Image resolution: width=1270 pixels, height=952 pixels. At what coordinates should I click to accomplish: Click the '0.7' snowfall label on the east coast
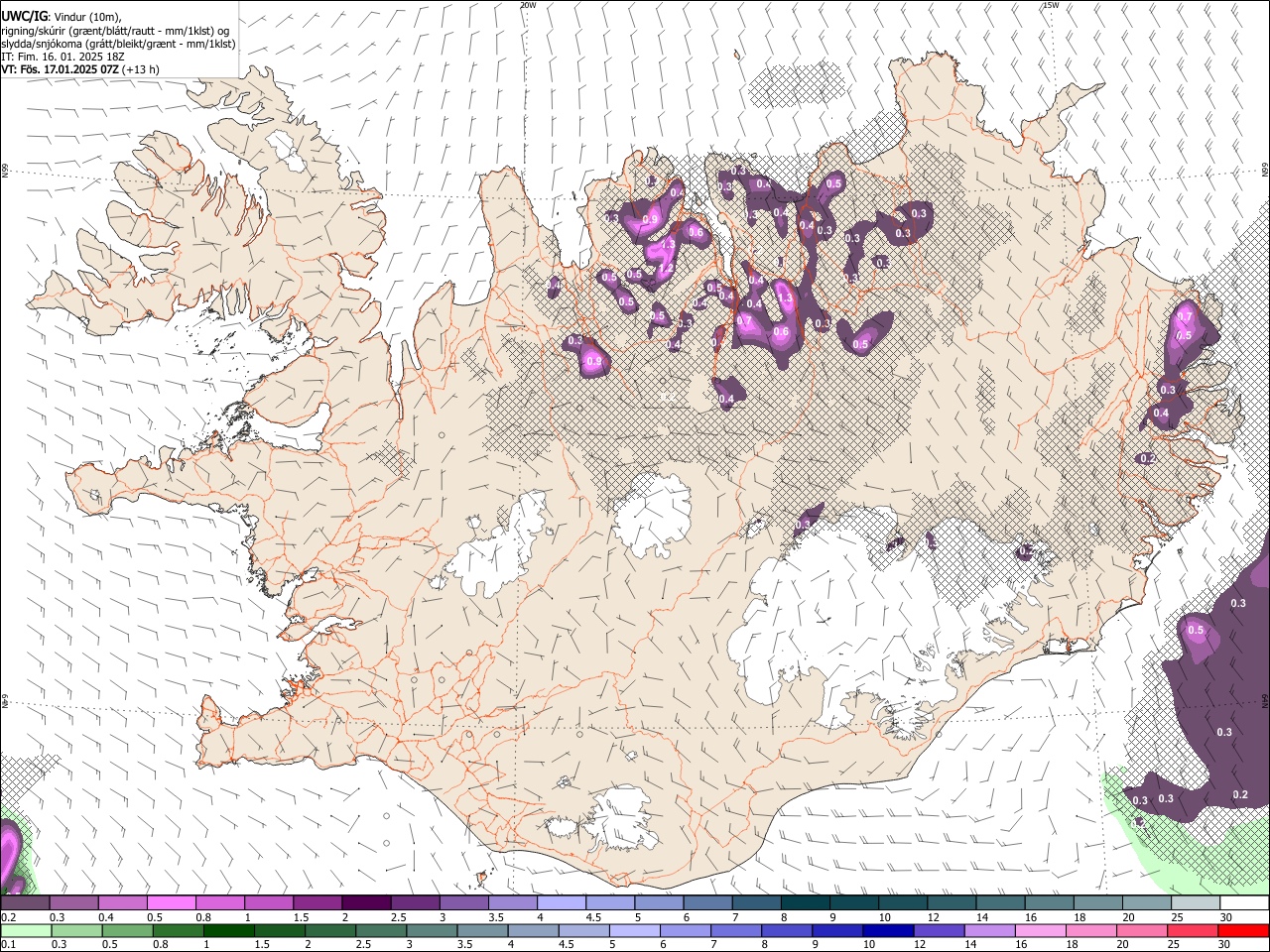click(1184, 316)
